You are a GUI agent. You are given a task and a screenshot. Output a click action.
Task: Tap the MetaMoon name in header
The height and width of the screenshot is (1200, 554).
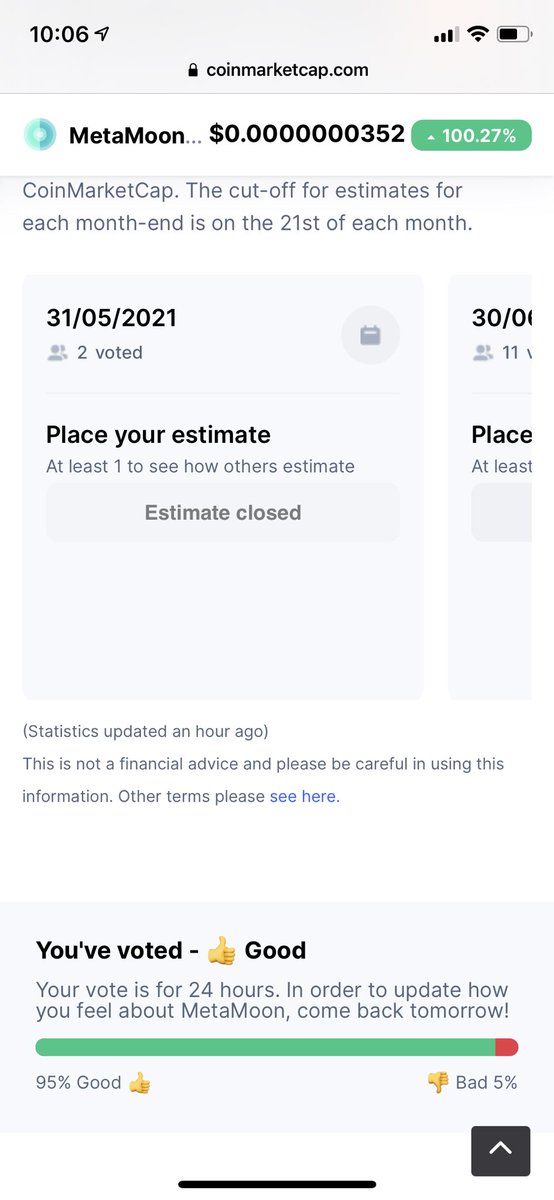click(128, 136)
